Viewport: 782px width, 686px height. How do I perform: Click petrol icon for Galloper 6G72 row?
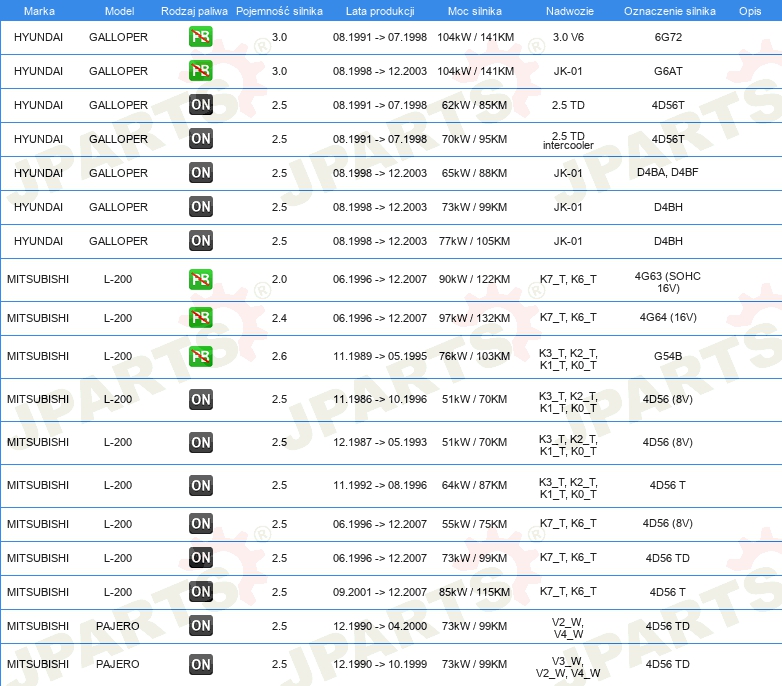tap(200, 37)
